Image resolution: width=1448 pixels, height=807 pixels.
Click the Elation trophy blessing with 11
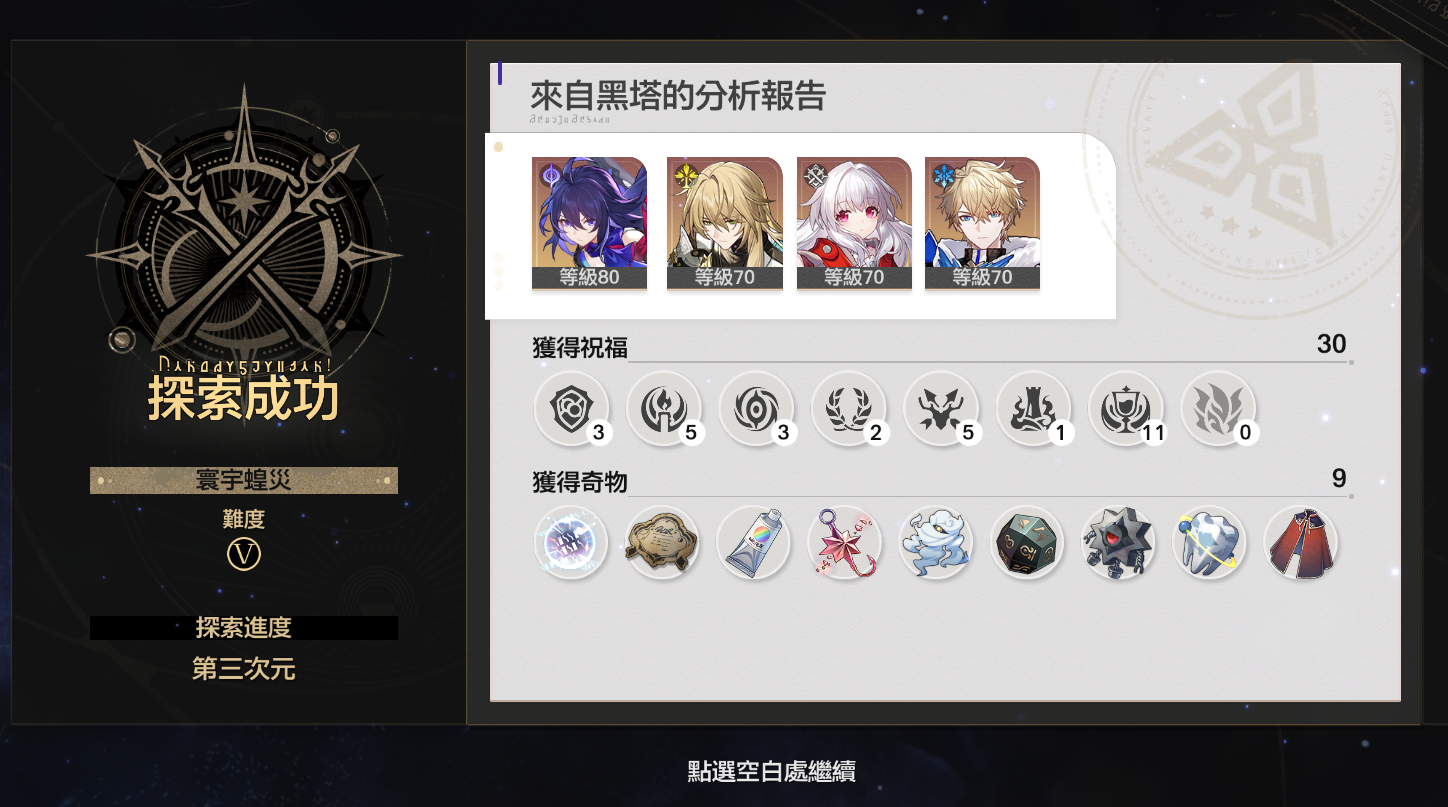coord(1126,409)
